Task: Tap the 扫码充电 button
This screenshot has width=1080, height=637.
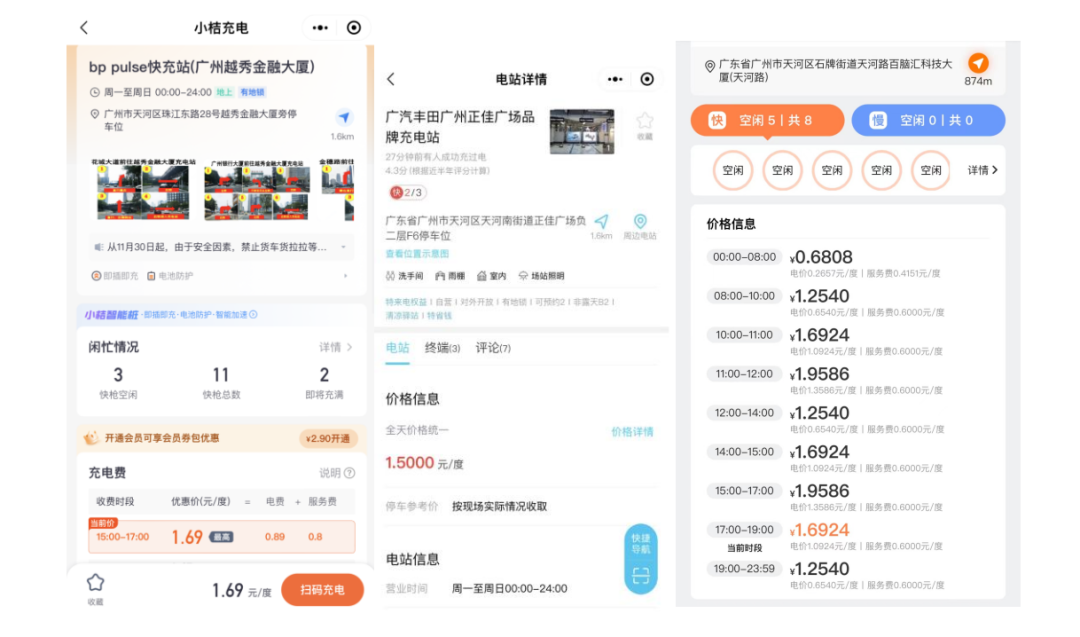Action: (x=322, y=589)
